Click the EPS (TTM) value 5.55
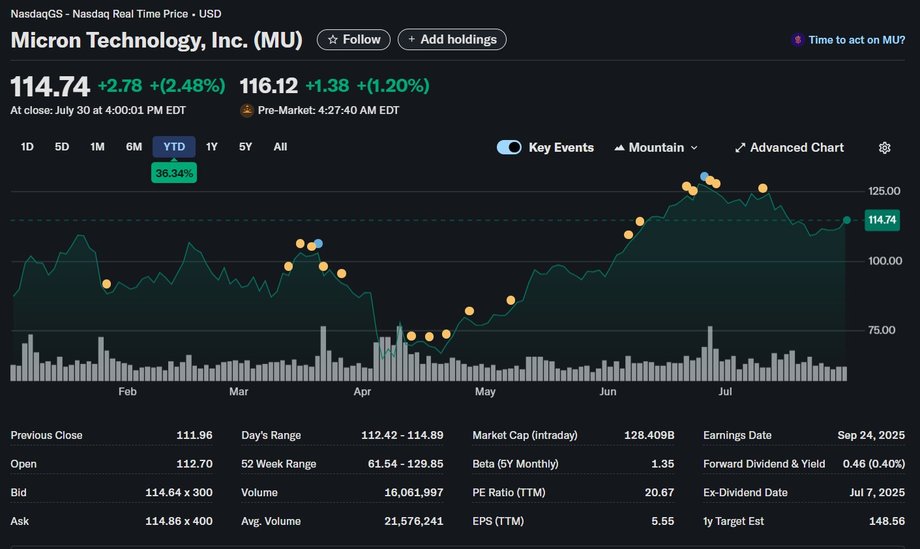920x549 pixels. pos(662,521)
